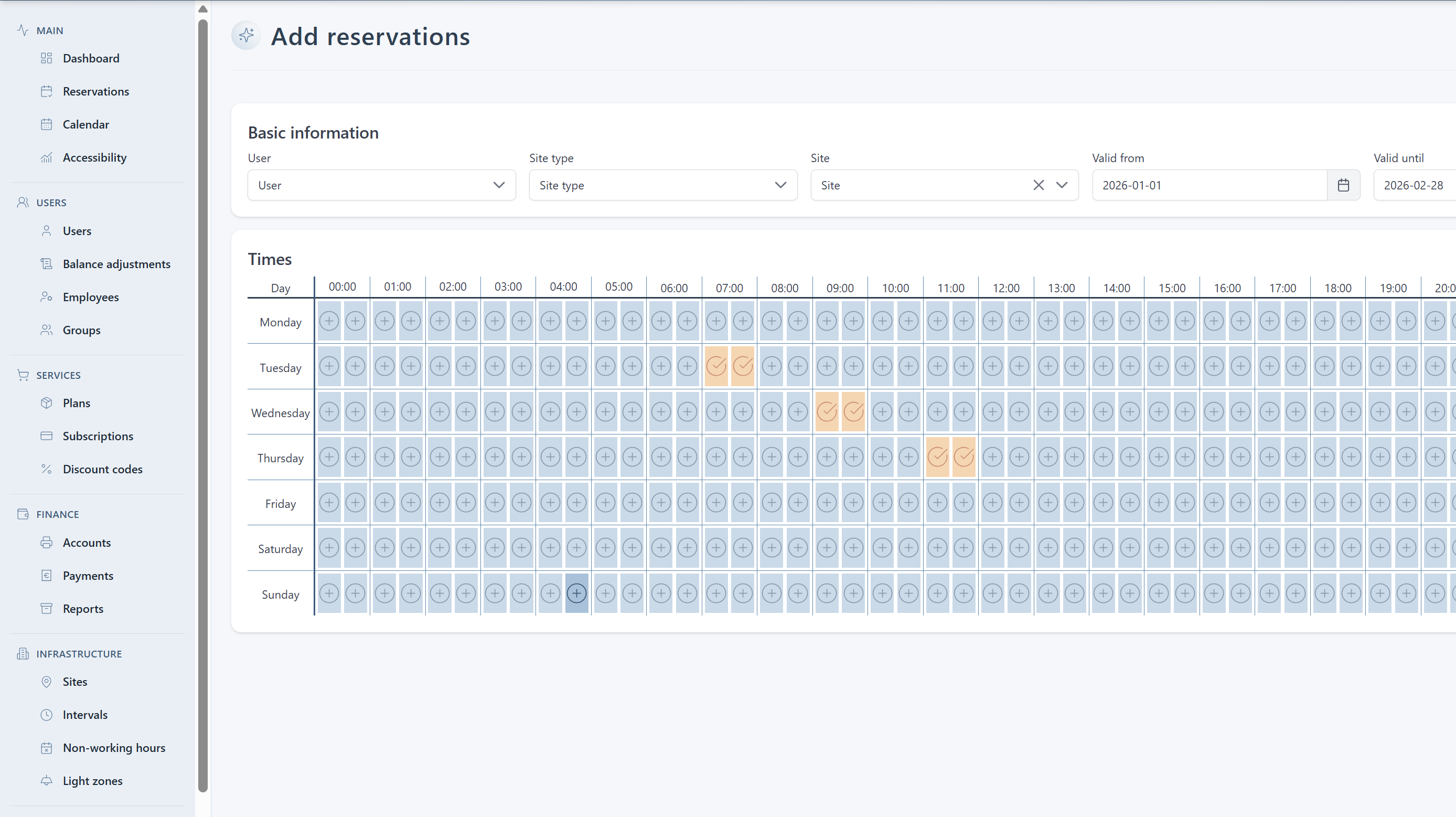Clear the Site field with X
Image resolution: width=1456 pixels, height=817 pixels.
(x=1039, y=185)
